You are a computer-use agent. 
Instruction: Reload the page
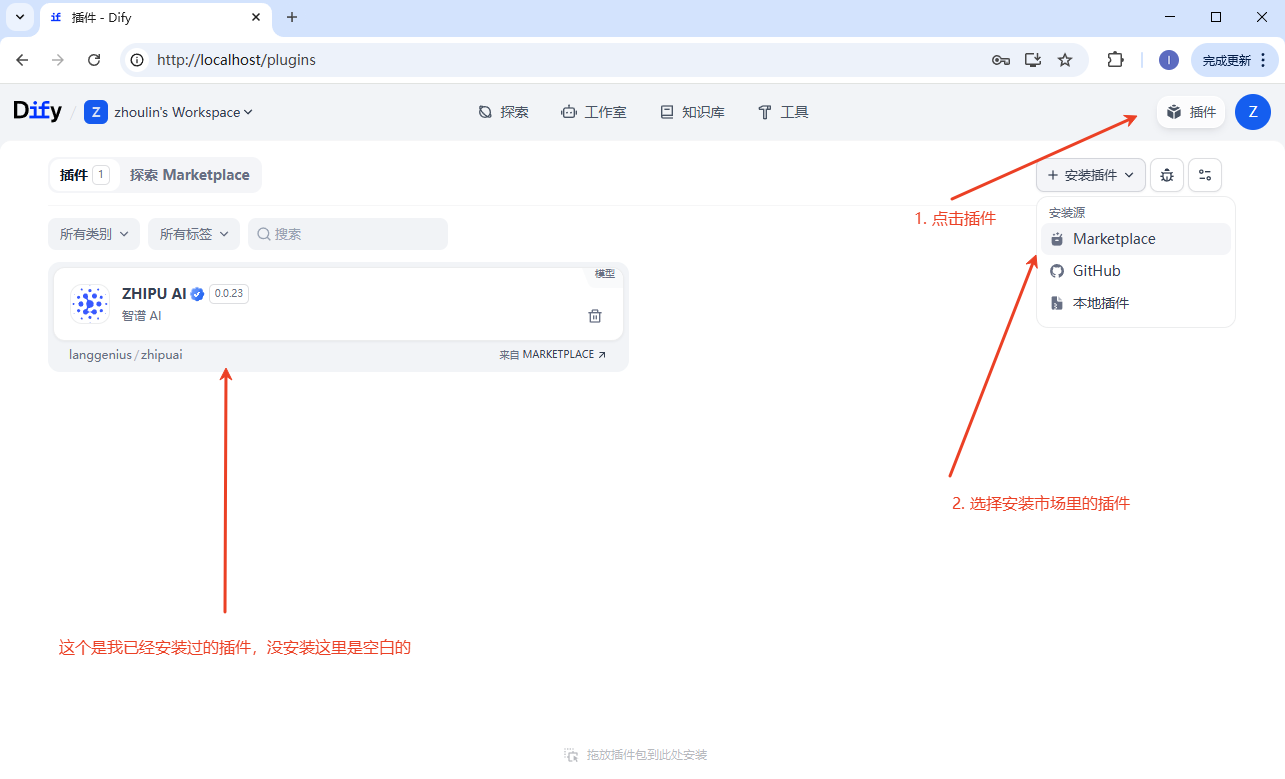click(x=94, y=60)
